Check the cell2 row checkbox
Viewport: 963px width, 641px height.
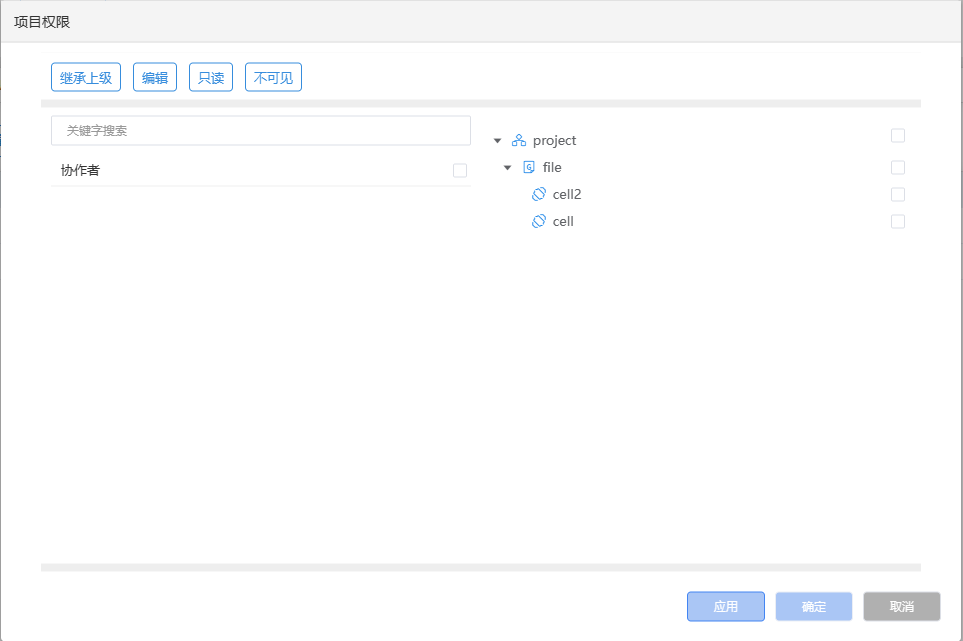898,195
